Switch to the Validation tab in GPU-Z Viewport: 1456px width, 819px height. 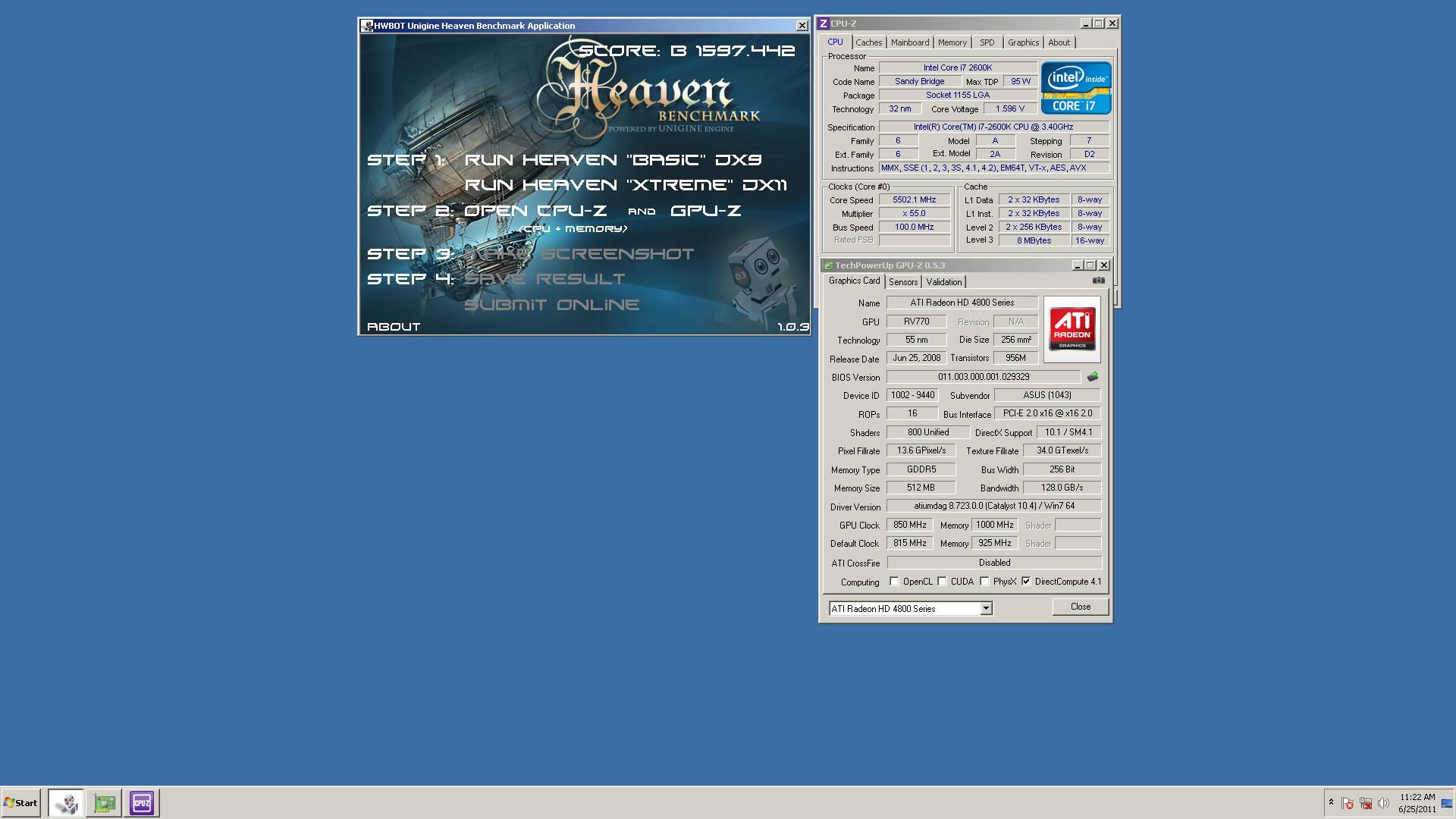pyautogui.click(x=943, y=282)
